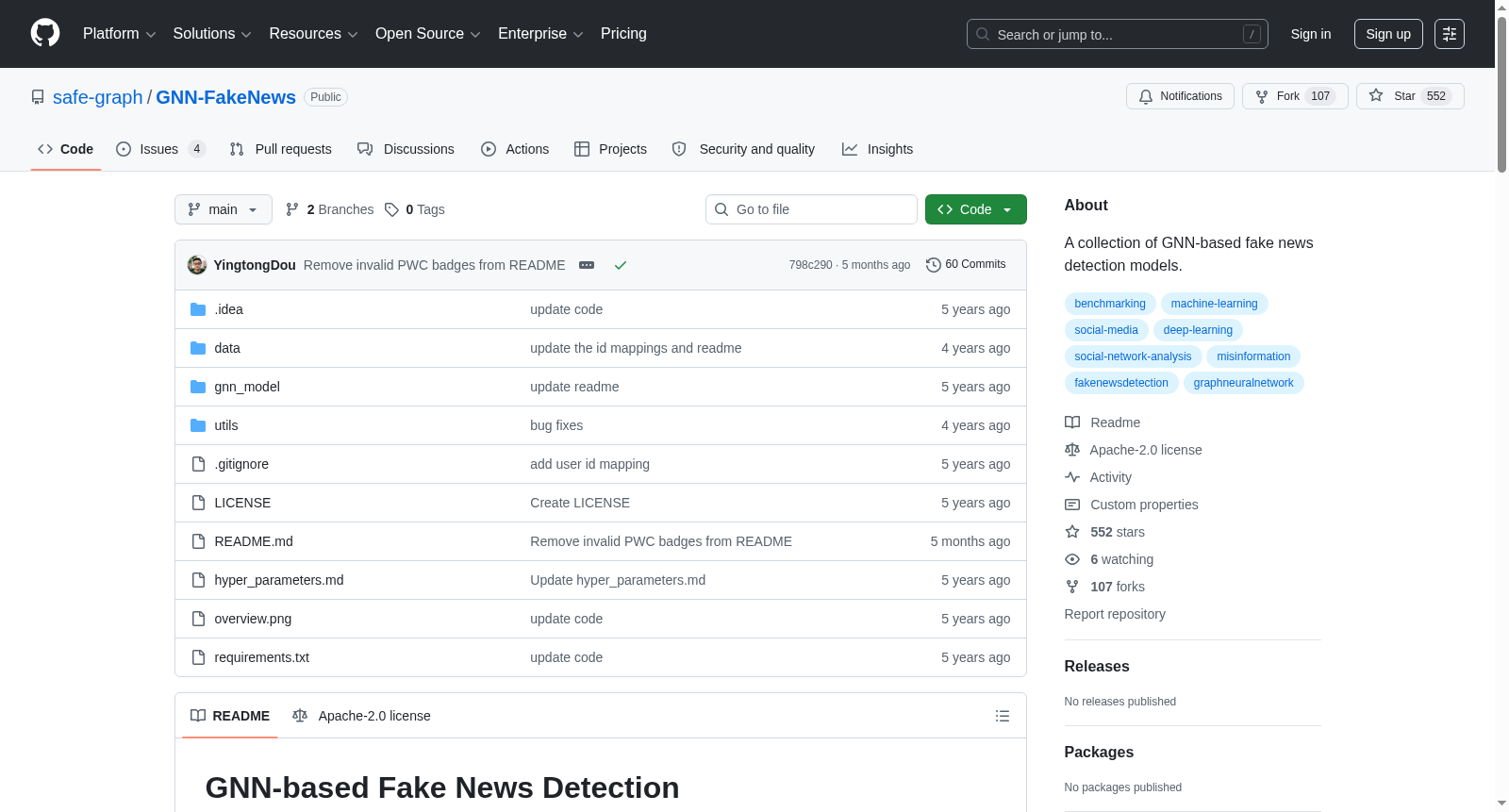Image resolution: width=1509 pixels, height=812 pixels.
Task: Open the Security and quality tab
Action: (744, 149)
